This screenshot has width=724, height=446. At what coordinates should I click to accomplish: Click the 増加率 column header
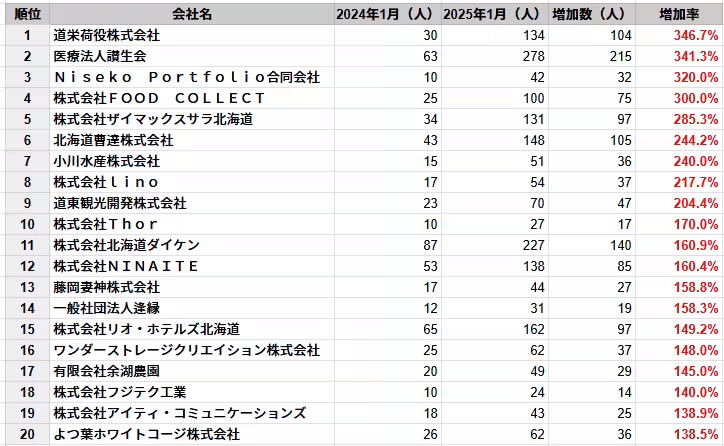click(x=679, y=14)
